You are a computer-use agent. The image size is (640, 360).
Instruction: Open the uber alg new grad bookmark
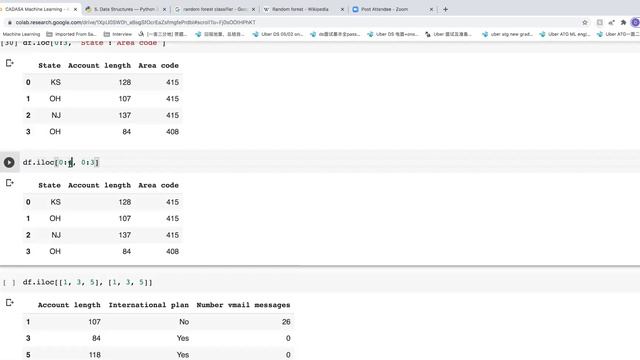[x=508, y=34]
